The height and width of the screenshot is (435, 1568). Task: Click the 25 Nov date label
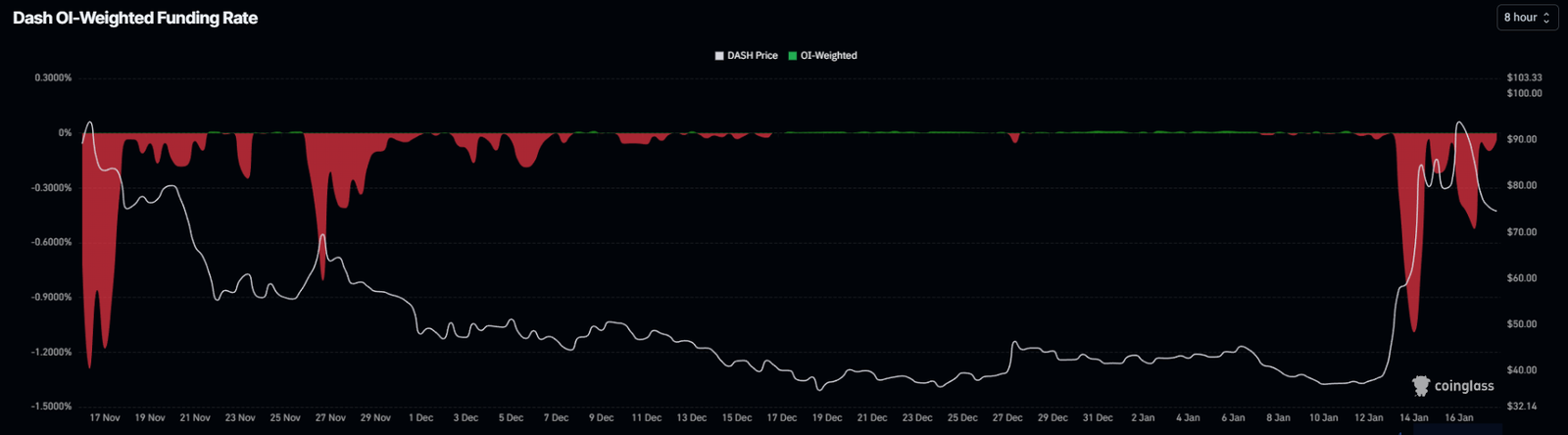pyautogui.click(x=285, y=417)
